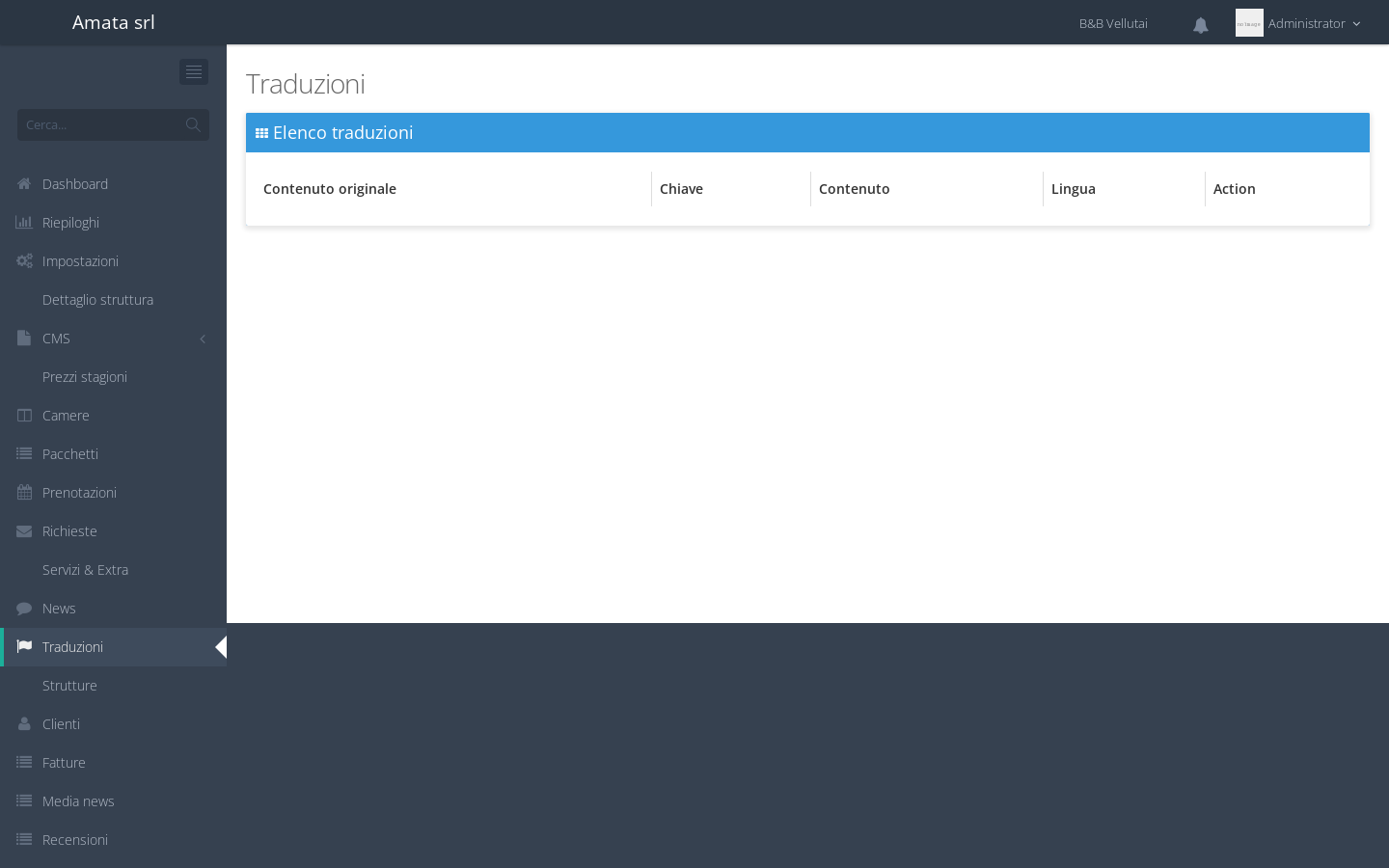Click the Pacchetti list icon
The width and height of the screenshot is (1389, 868).
coord(24,454)
